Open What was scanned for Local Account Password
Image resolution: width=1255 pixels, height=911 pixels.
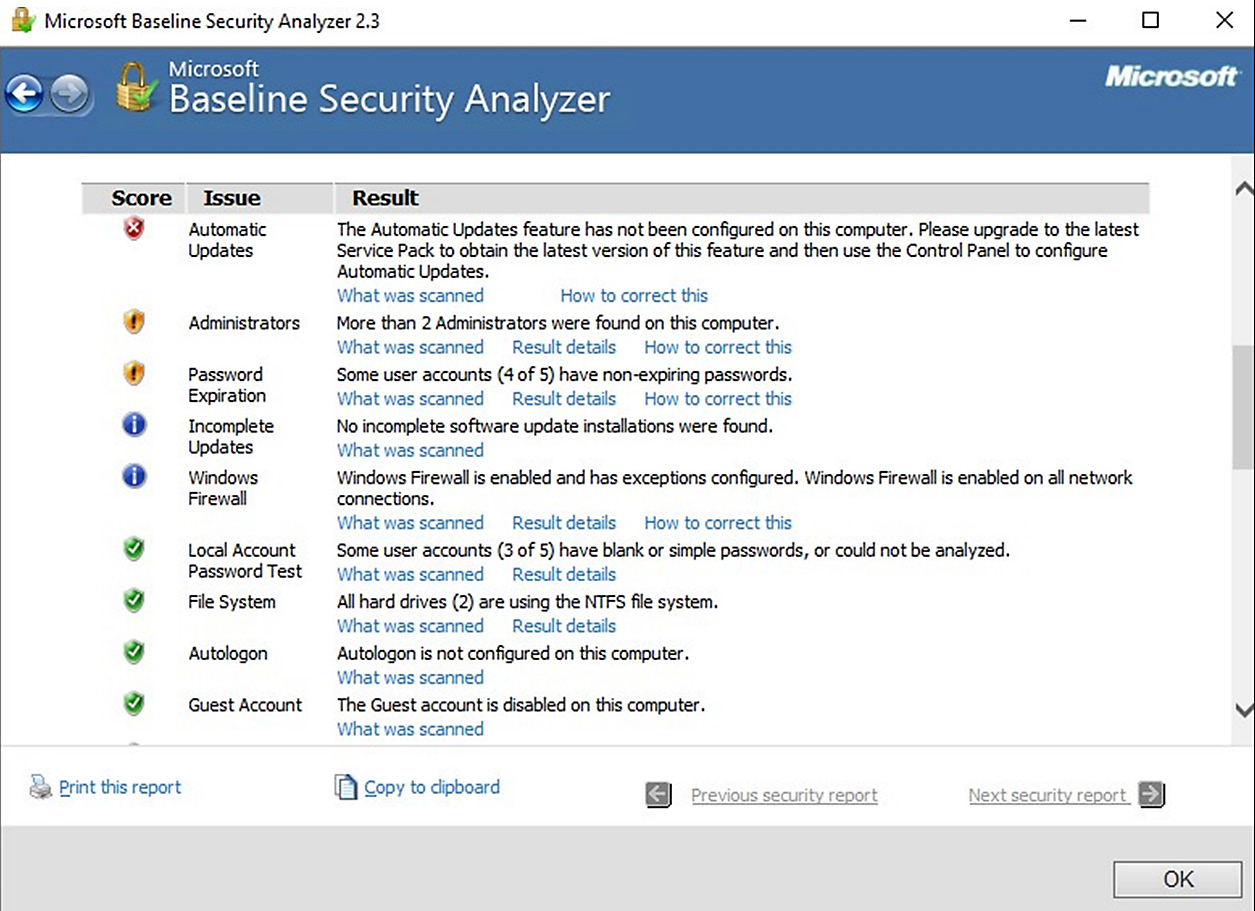coord(410,574)
